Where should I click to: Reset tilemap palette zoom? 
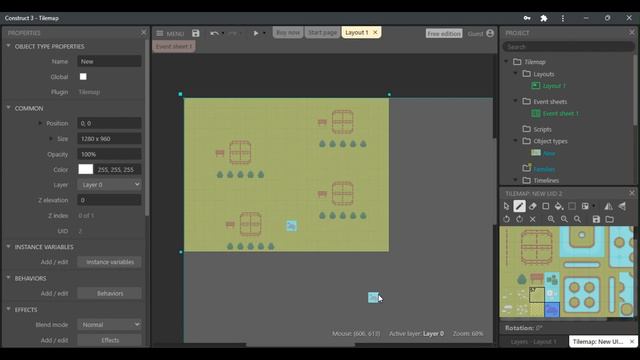577,219
